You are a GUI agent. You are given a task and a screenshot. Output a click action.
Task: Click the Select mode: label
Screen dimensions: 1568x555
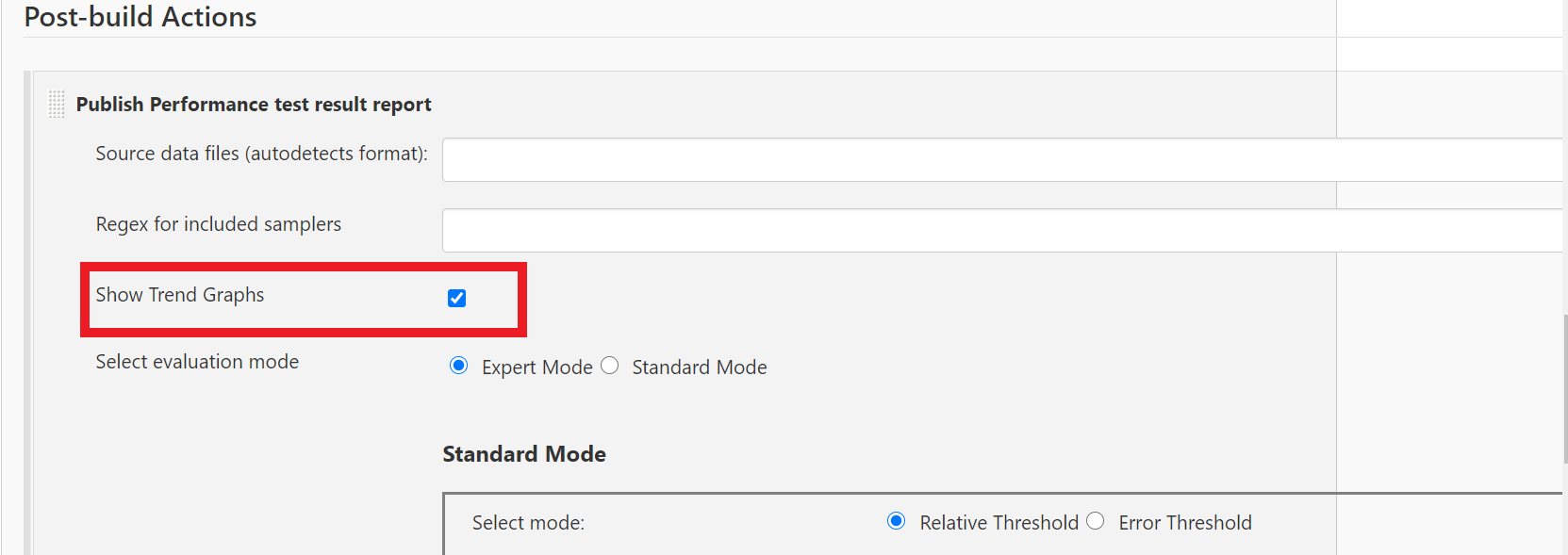[528, 523]
